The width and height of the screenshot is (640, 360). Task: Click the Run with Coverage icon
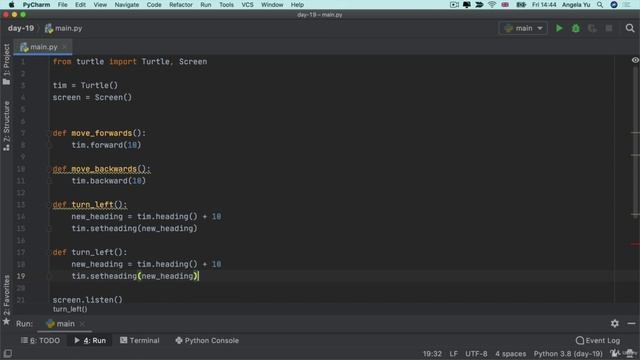click(592, 28)
